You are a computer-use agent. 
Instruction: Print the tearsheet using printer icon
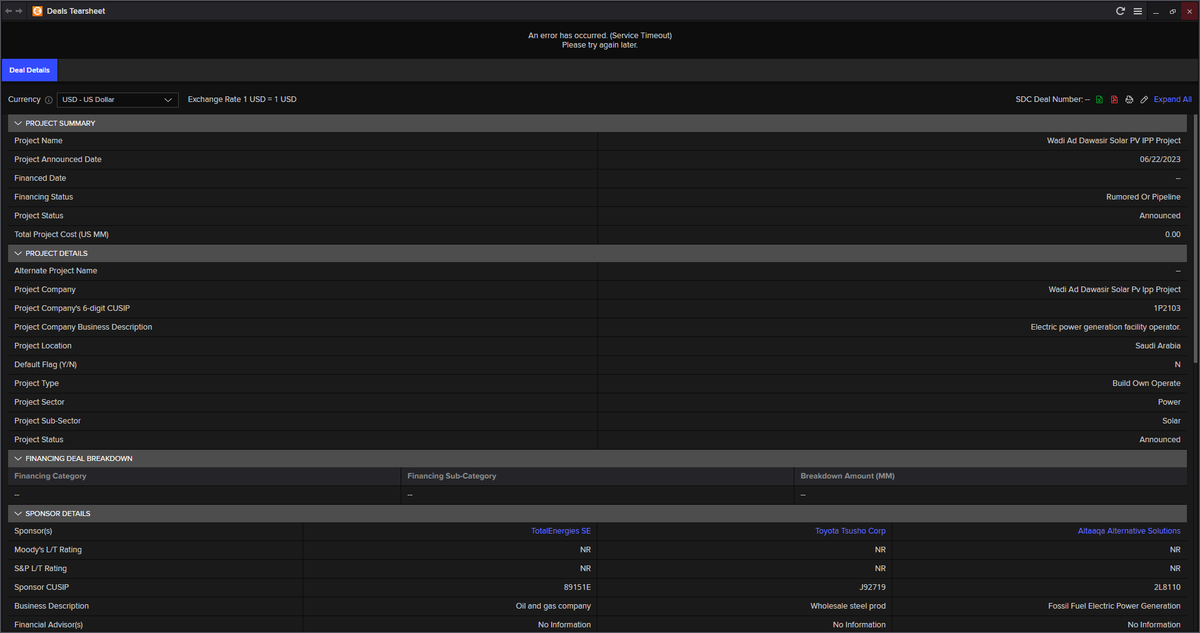[x=1129, y=100]
